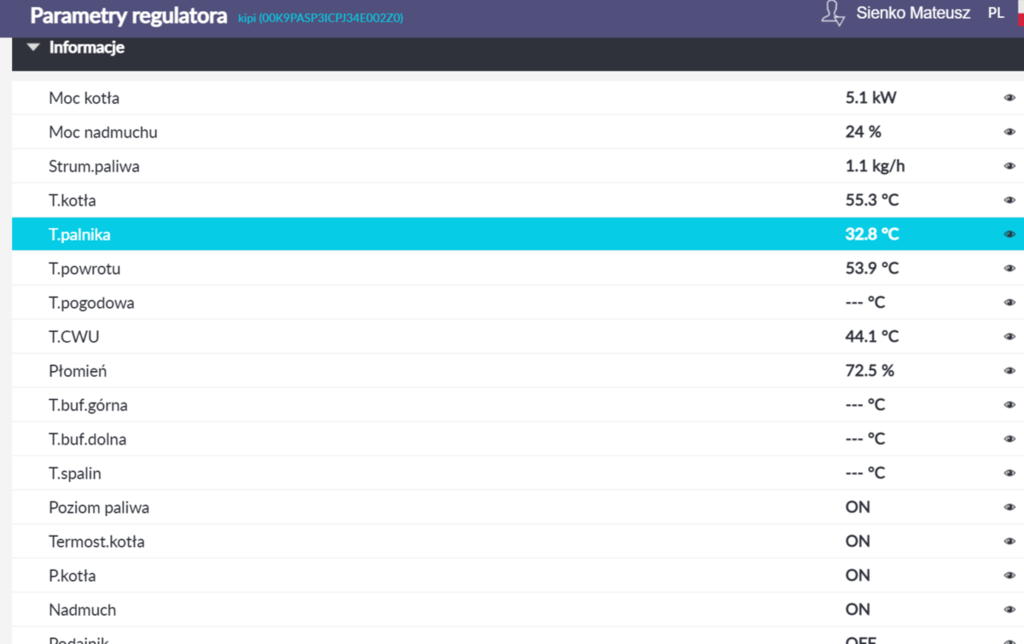Select the T.pogodowa row
The image size is (1024, 644).
tap(91, 303)
